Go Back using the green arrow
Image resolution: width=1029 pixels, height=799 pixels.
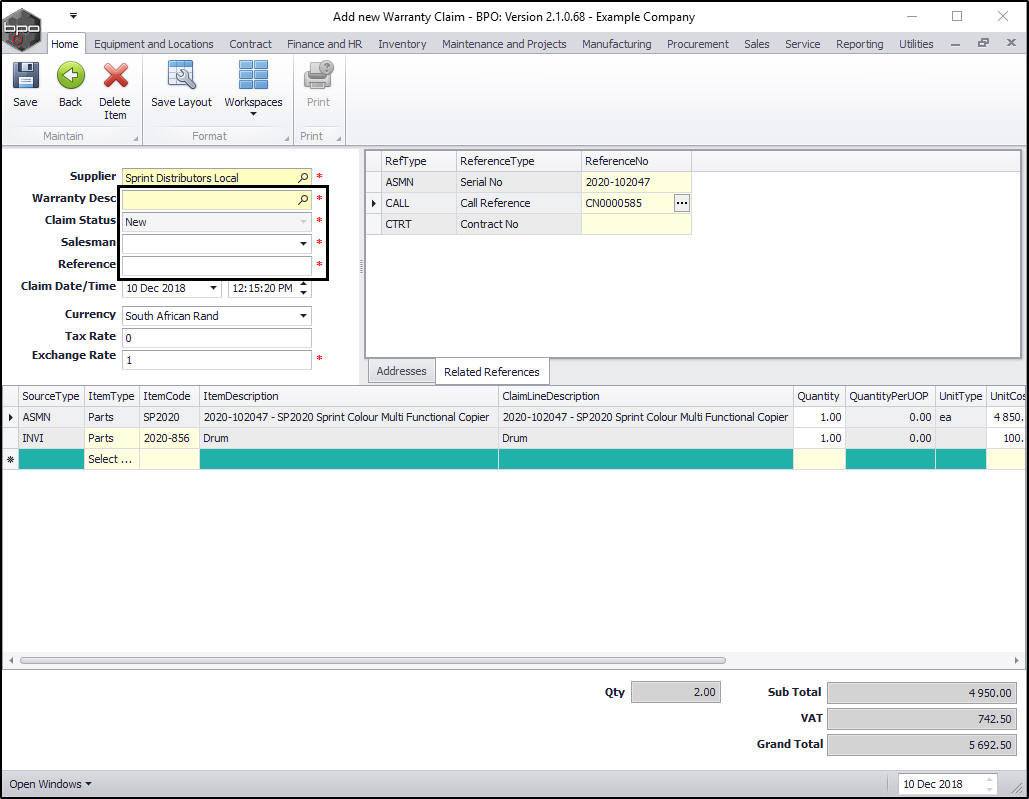pyautogui.click(x=70, y=75)
